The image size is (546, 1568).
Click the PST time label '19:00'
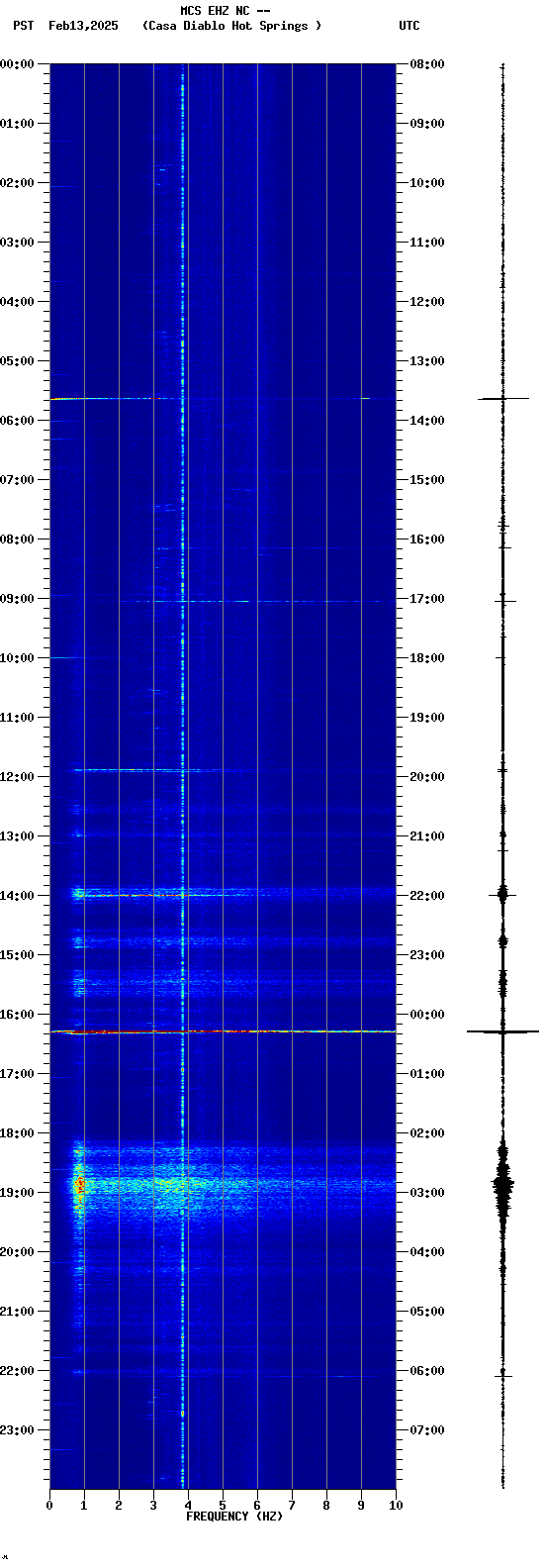tap(17, 1193)
